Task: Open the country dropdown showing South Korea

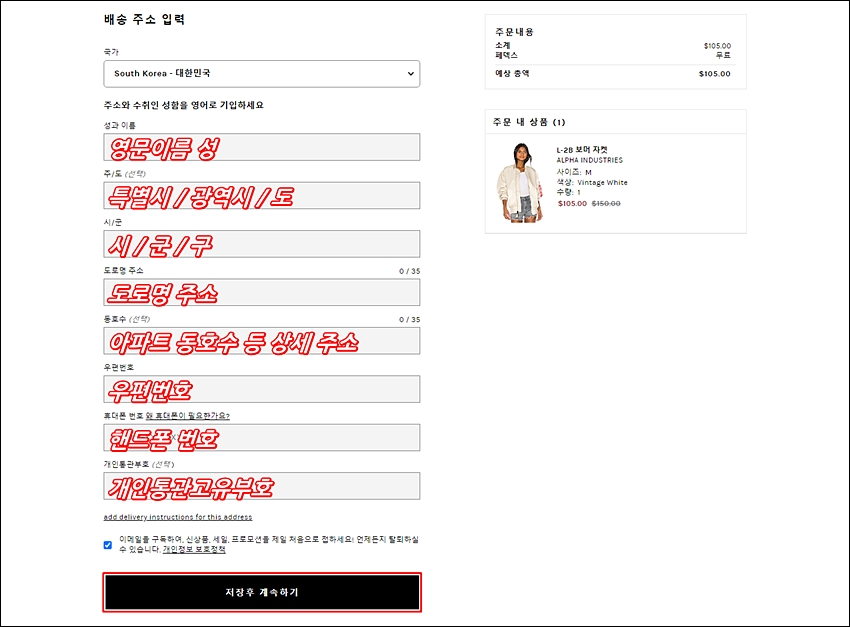Action: click(261, 74)
